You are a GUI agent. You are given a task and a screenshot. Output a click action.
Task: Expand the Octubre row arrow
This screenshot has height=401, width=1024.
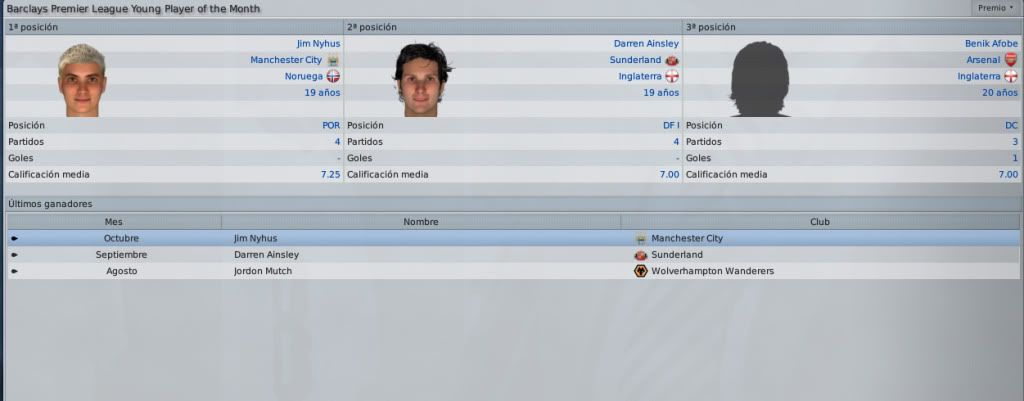(x=14, y=239)
